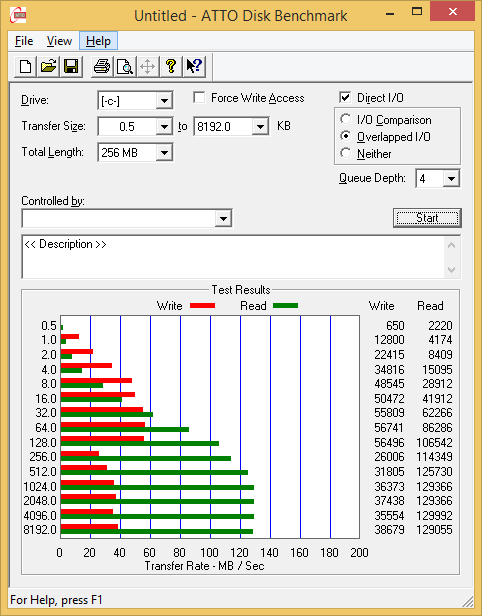482x616 pixels.
Task: Click write value 36373
Action: coord(389,487)
